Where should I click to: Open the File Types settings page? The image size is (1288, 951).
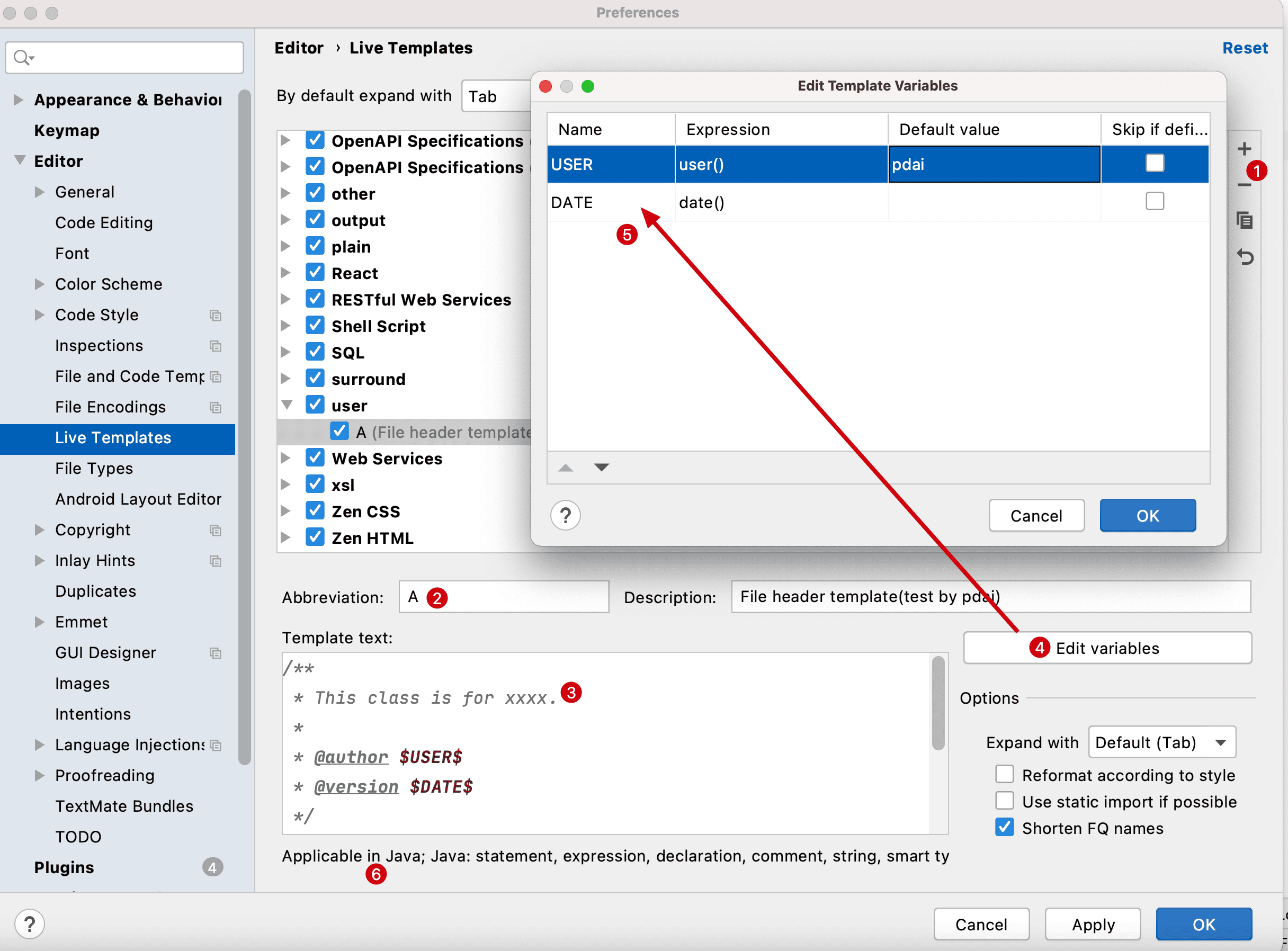(x=94, y=468)
